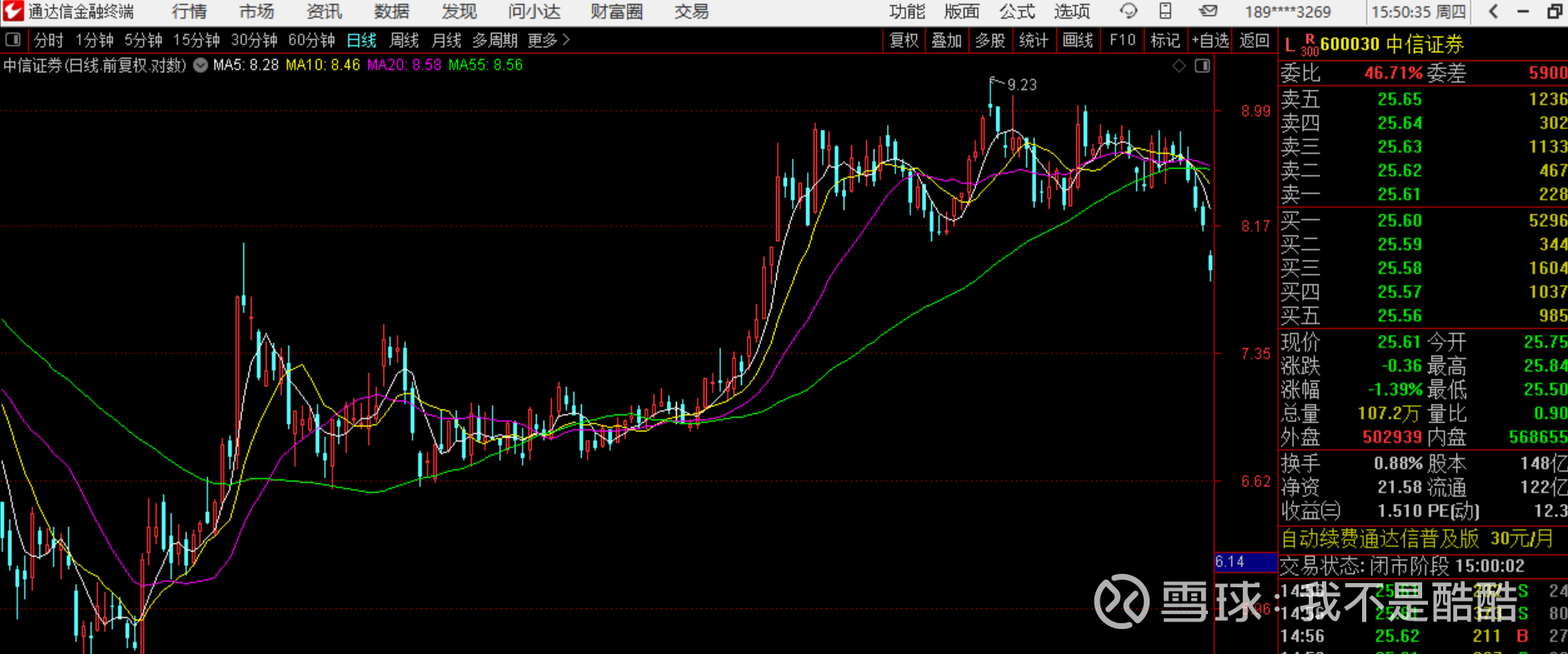This screenshot has height=654, width=1568.
Task: Click the clock reading 15:50:35 周四
Action: [1419, 12]
